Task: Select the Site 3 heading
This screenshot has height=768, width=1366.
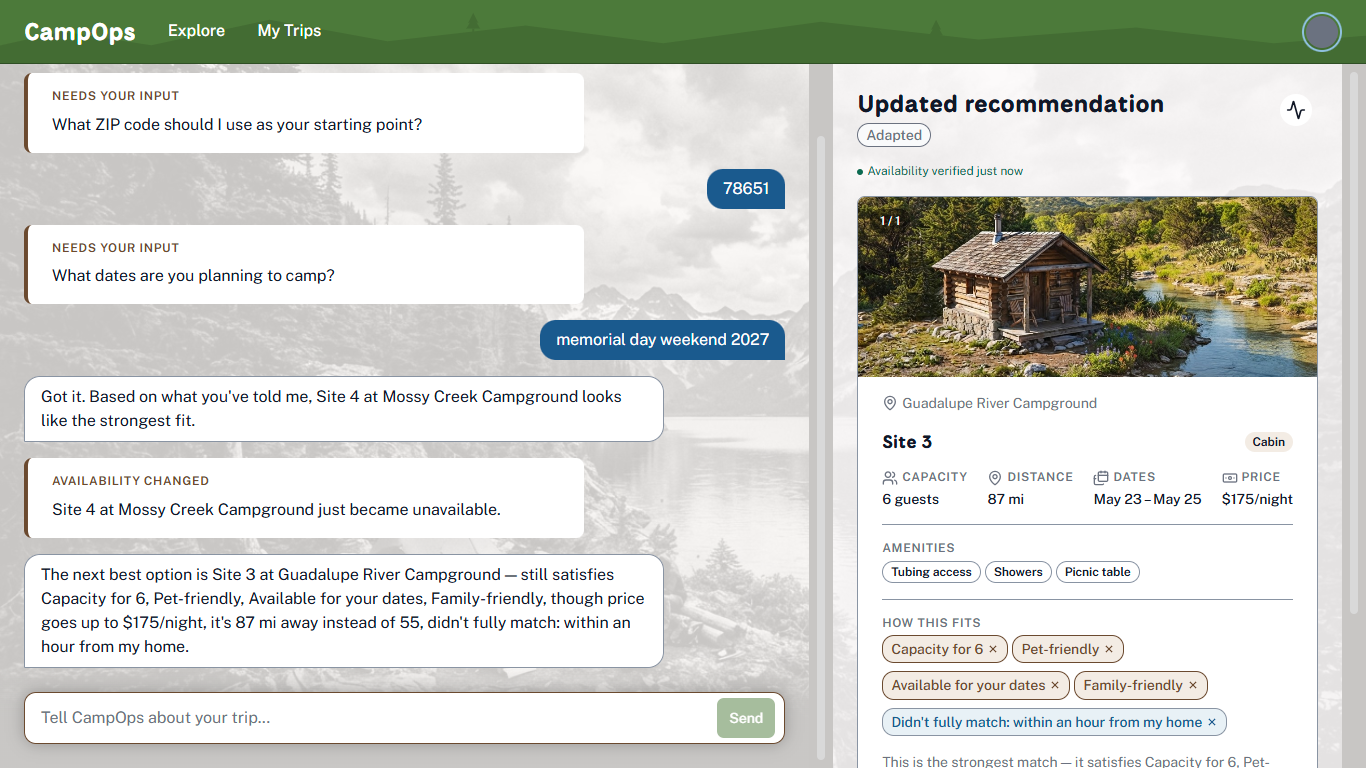Action: 907,442
